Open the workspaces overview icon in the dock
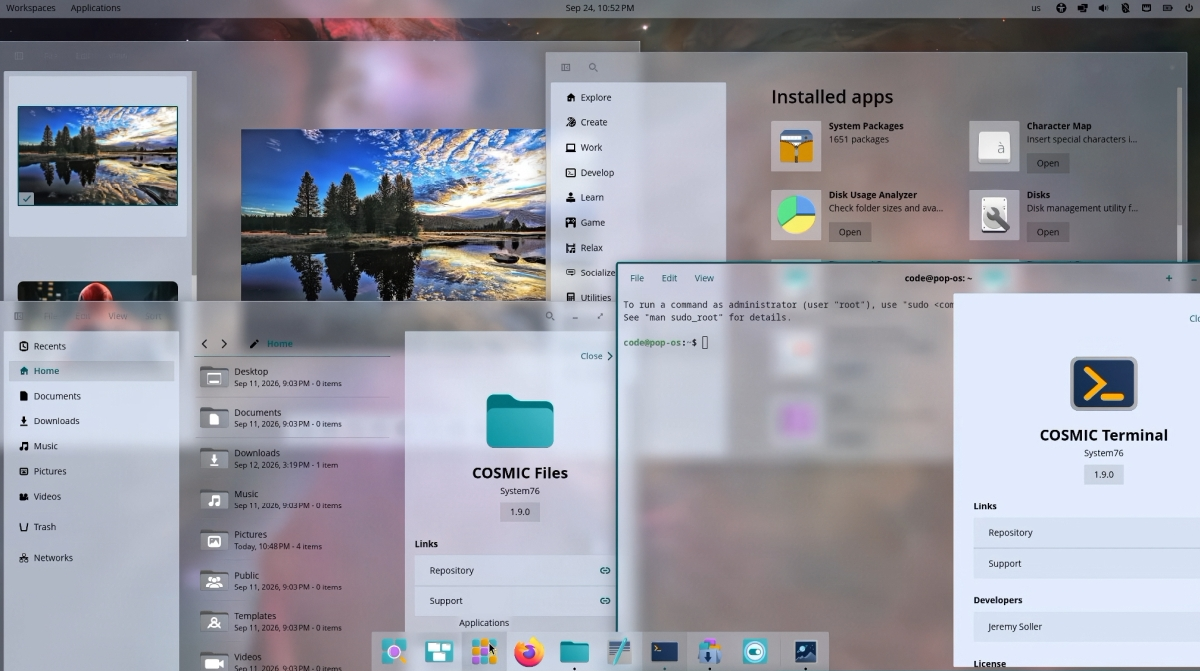This screenshot has height=671, width=1200. (439, 652)
